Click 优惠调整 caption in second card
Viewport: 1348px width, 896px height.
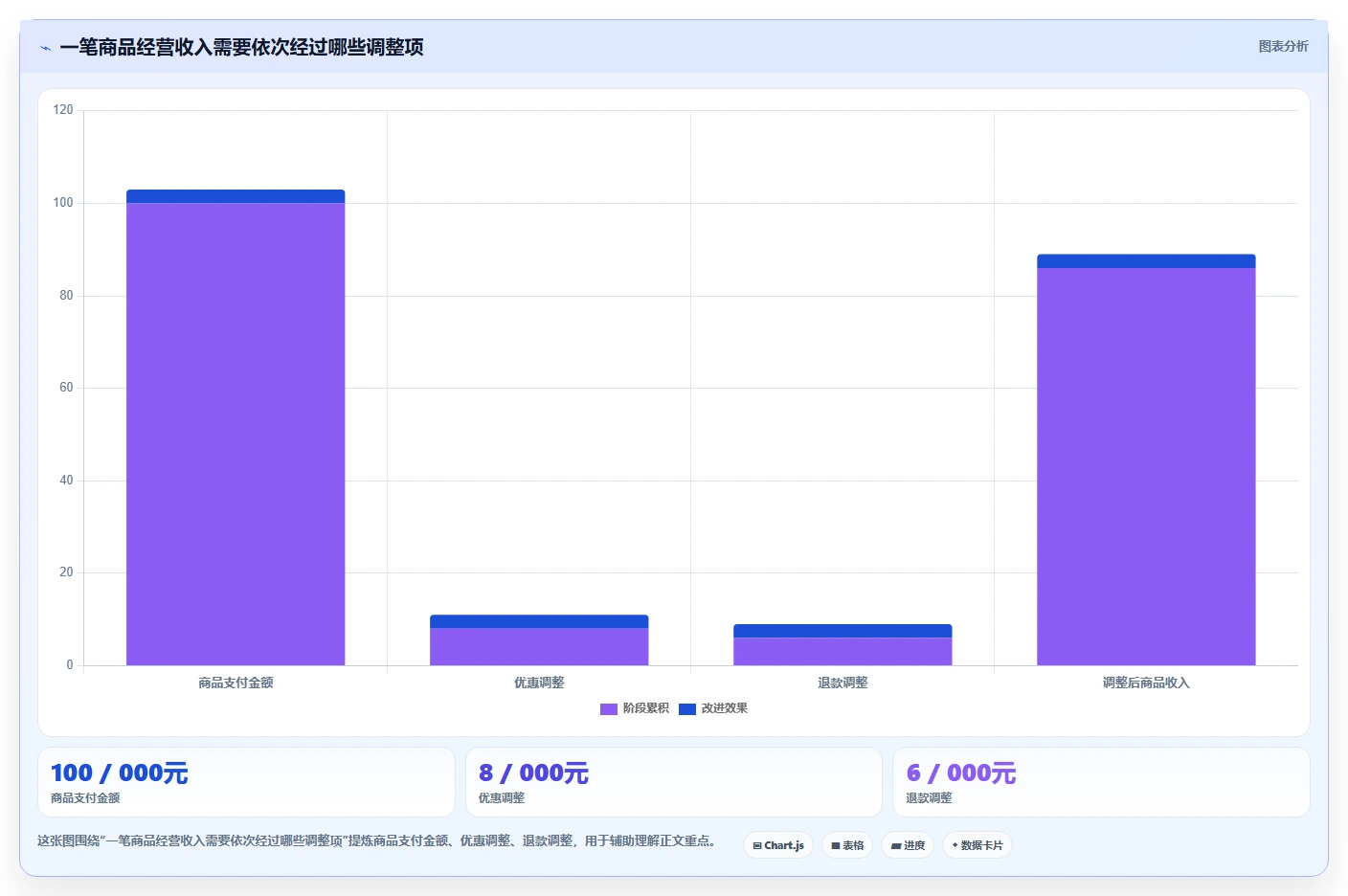pyautogui.click(x=502, y=798)
